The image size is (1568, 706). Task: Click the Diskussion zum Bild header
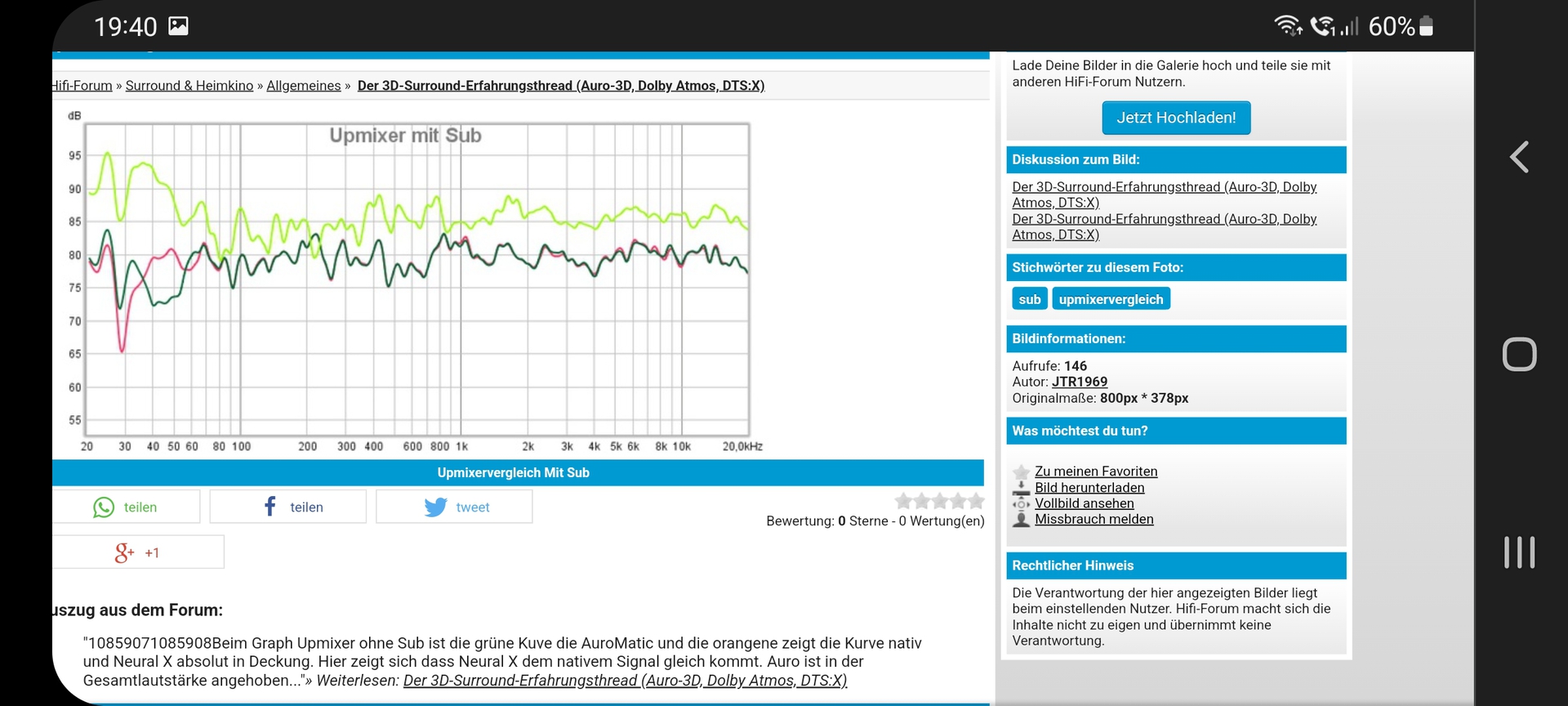click(x=1176, y=160)
